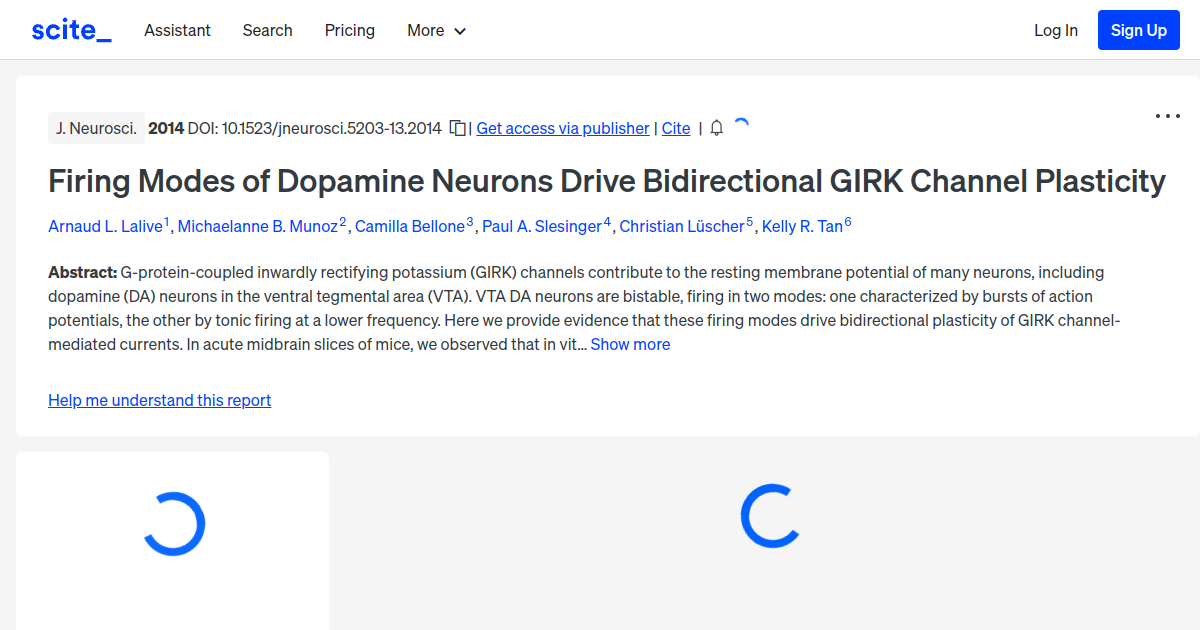Click author Arnaud L. Lalive

coord(105,226)
